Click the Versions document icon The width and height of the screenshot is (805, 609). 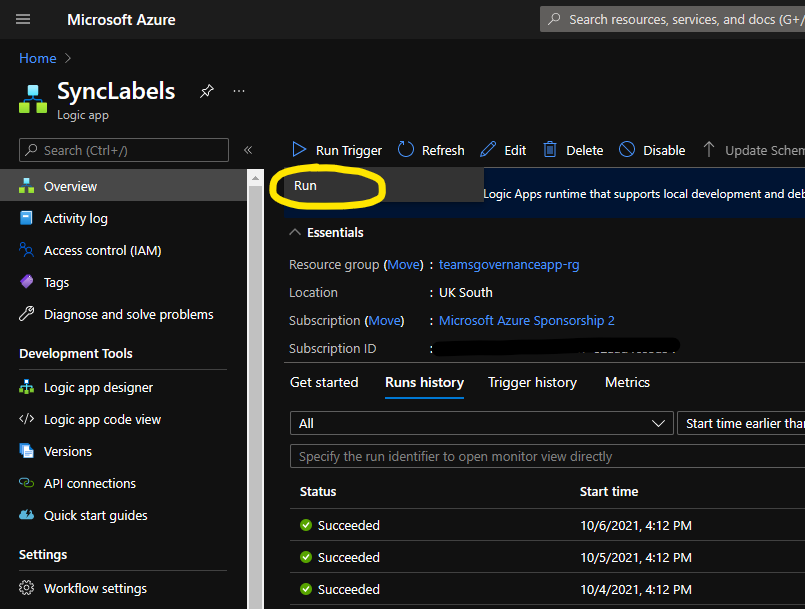pos(26,451)
